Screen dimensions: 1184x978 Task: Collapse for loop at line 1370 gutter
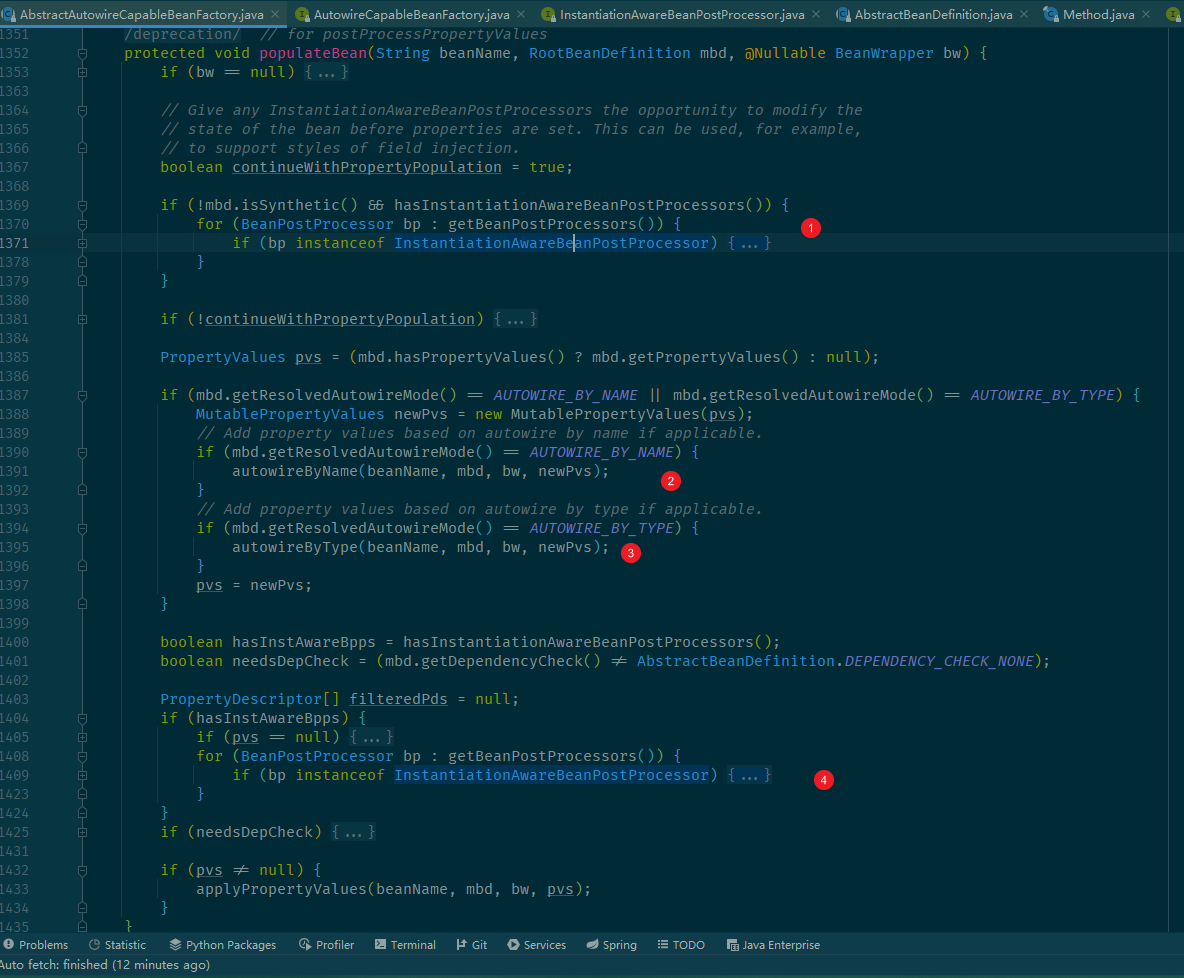[x=82, y=224]
